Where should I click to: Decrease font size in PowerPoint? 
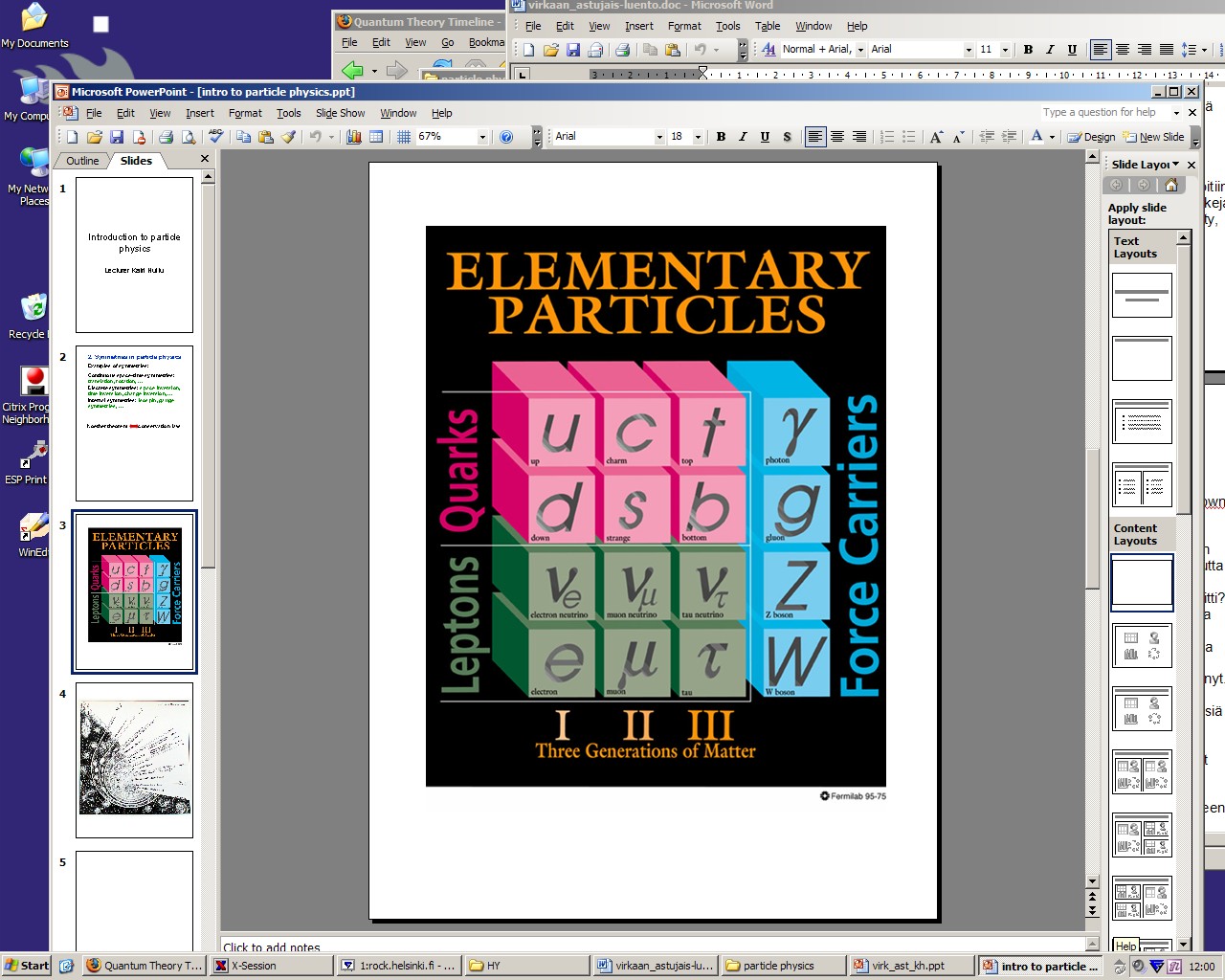[x=958, y=137]
